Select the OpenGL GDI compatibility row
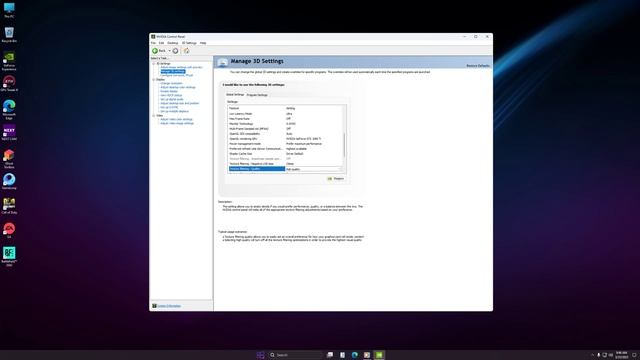 (x=285, y=134)
